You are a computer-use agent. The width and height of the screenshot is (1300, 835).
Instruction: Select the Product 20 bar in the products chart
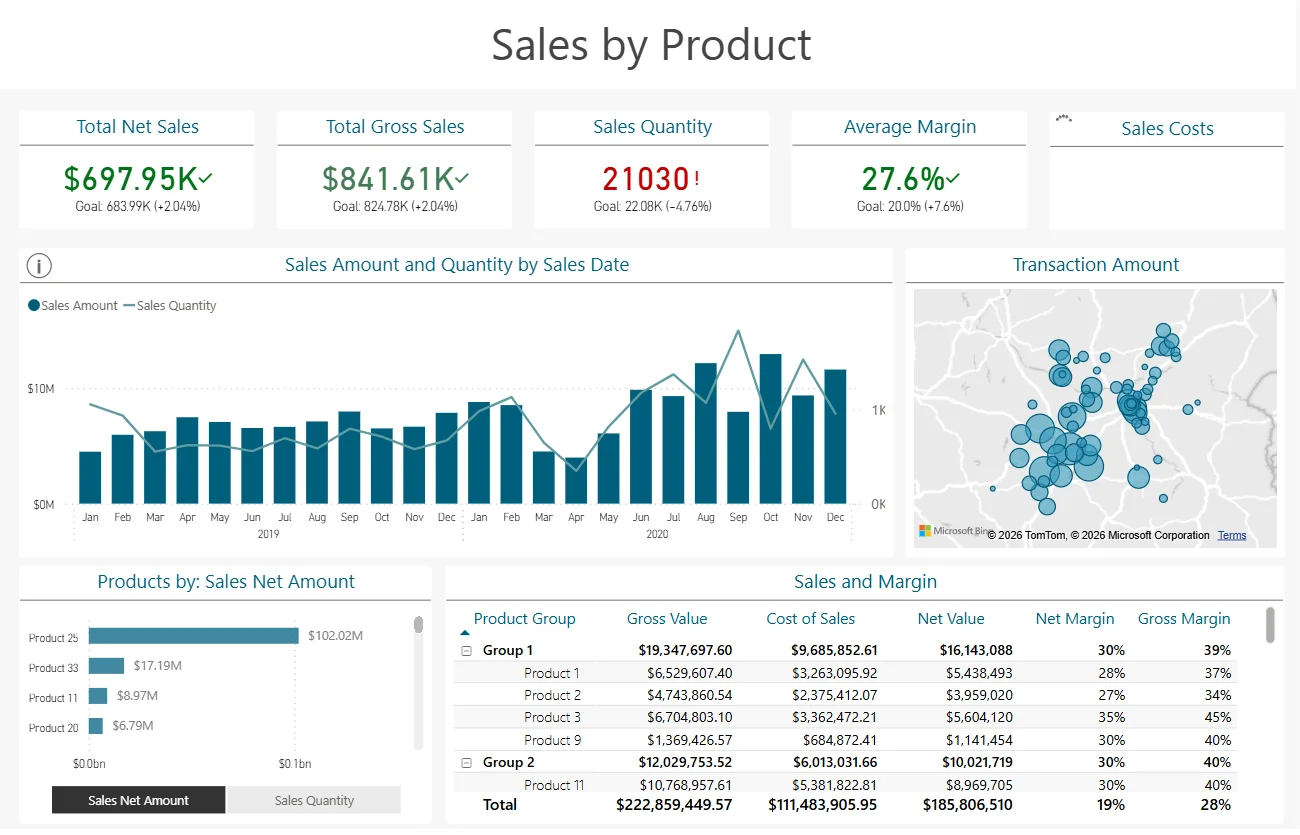(96, 727)
